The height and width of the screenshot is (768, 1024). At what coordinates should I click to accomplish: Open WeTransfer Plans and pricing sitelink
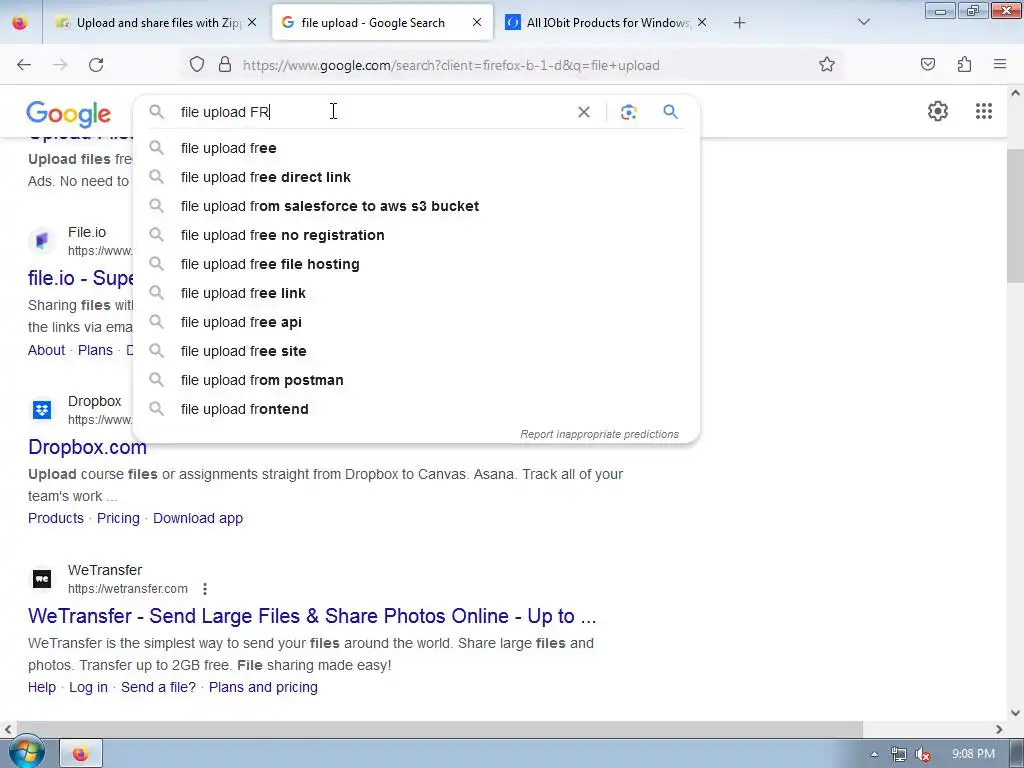(x=263, y=687)
